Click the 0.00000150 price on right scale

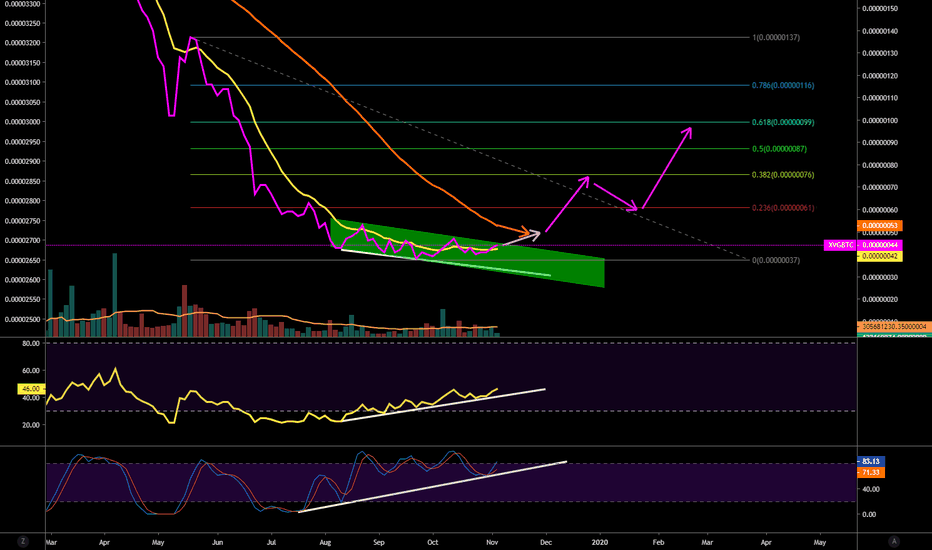tap(880, 9)
